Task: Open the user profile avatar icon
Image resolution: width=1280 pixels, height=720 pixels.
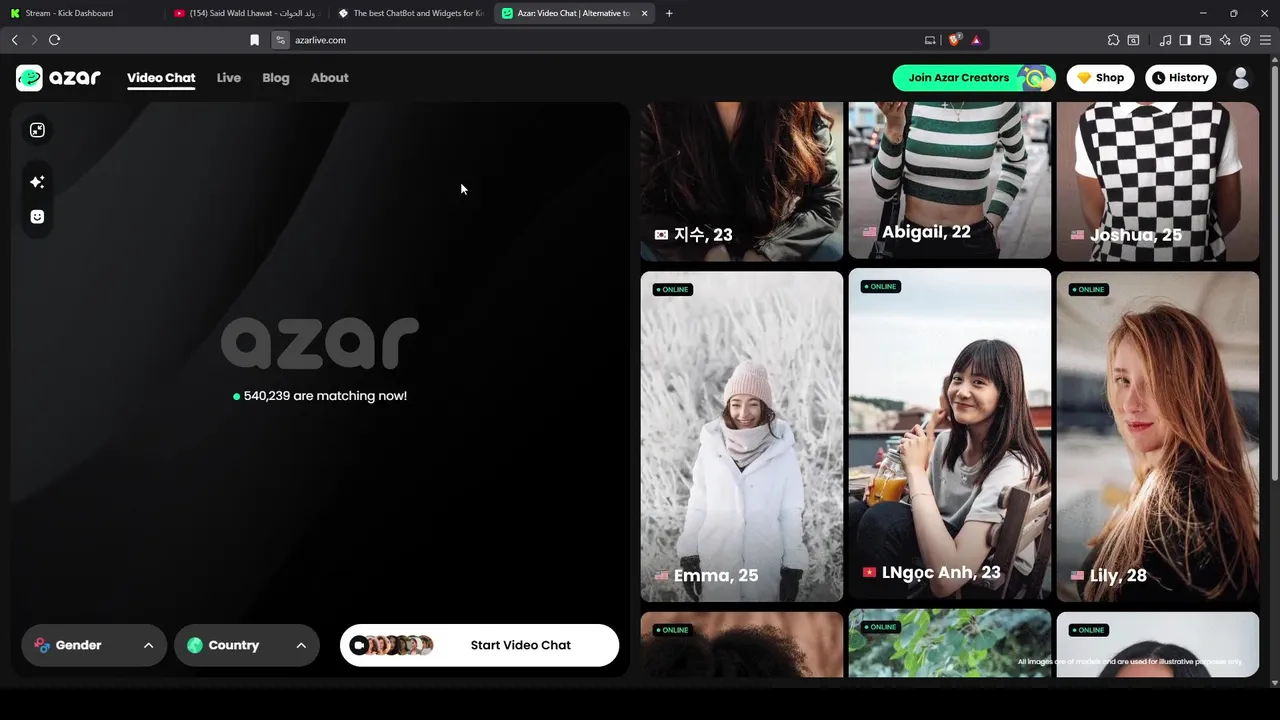Action: click(1241, 78)
